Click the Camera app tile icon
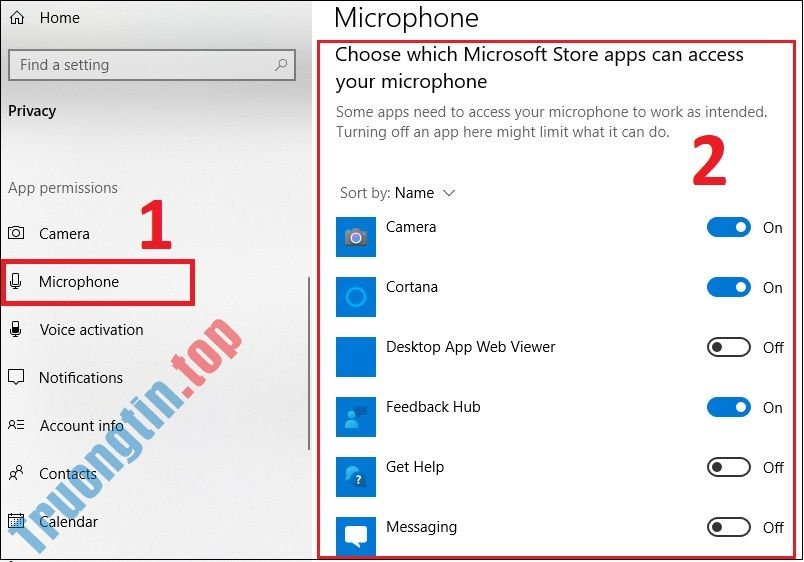Viewport: 804px width, 562px height. [x=356, y=237]
